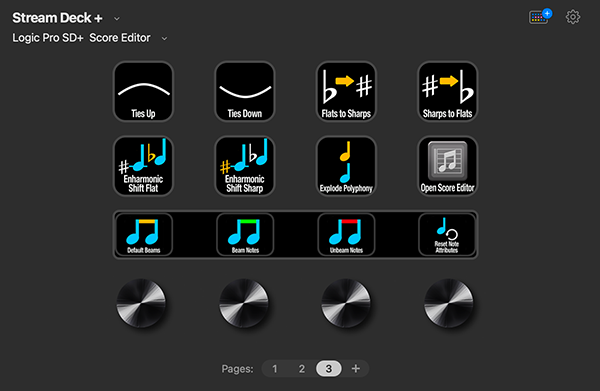600x391 pixels.
Task: Select the second dial under Beam Notes
Action: pyautogui.click(x=244, y=303)
